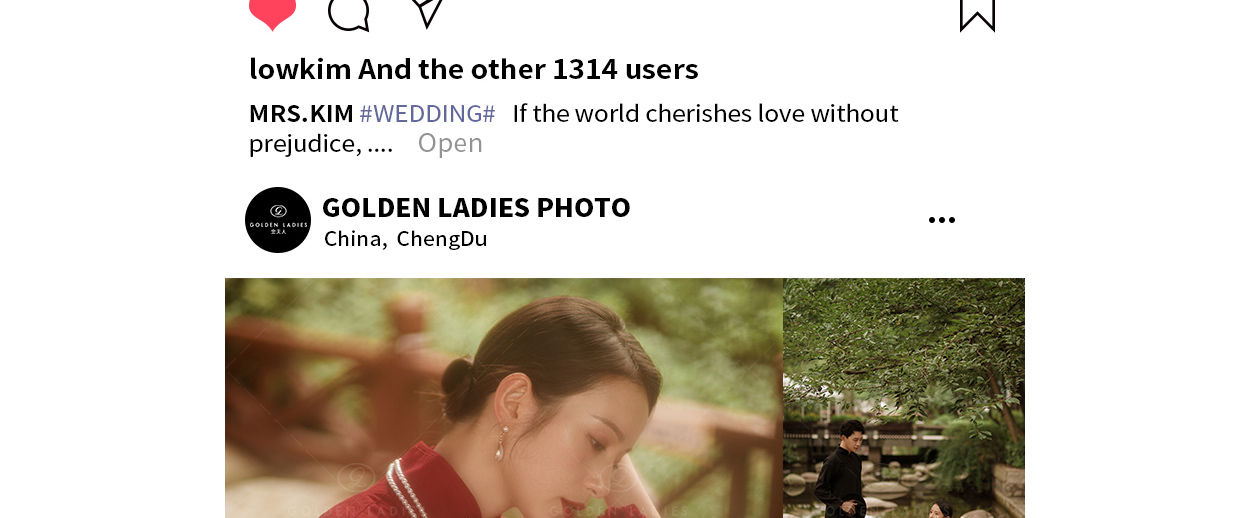Select man in black within garden photo
The image size is (1250, 518).
[x=840, y=468]
